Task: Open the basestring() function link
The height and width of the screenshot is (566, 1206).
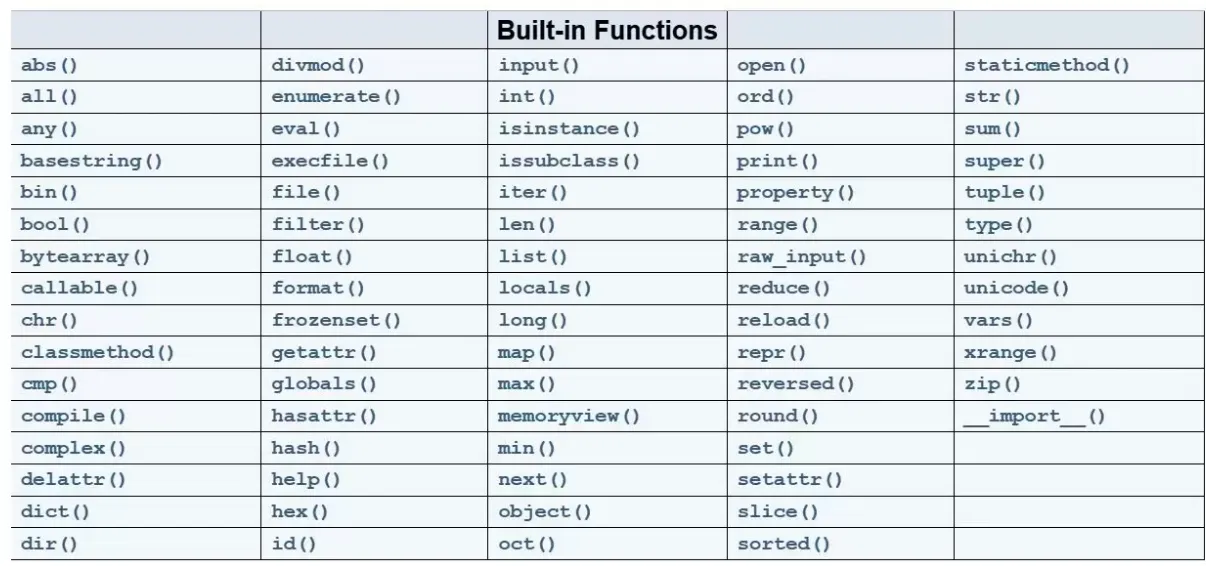Action: (x=92, y=161)
